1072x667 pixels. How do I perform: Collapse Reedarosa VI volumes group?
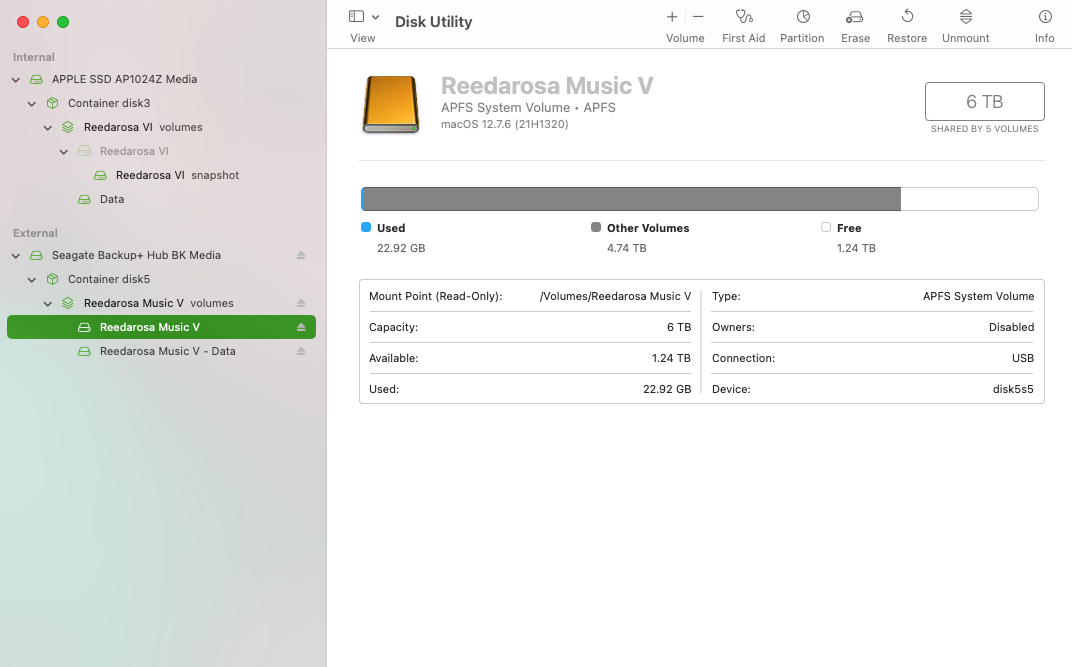48,128
